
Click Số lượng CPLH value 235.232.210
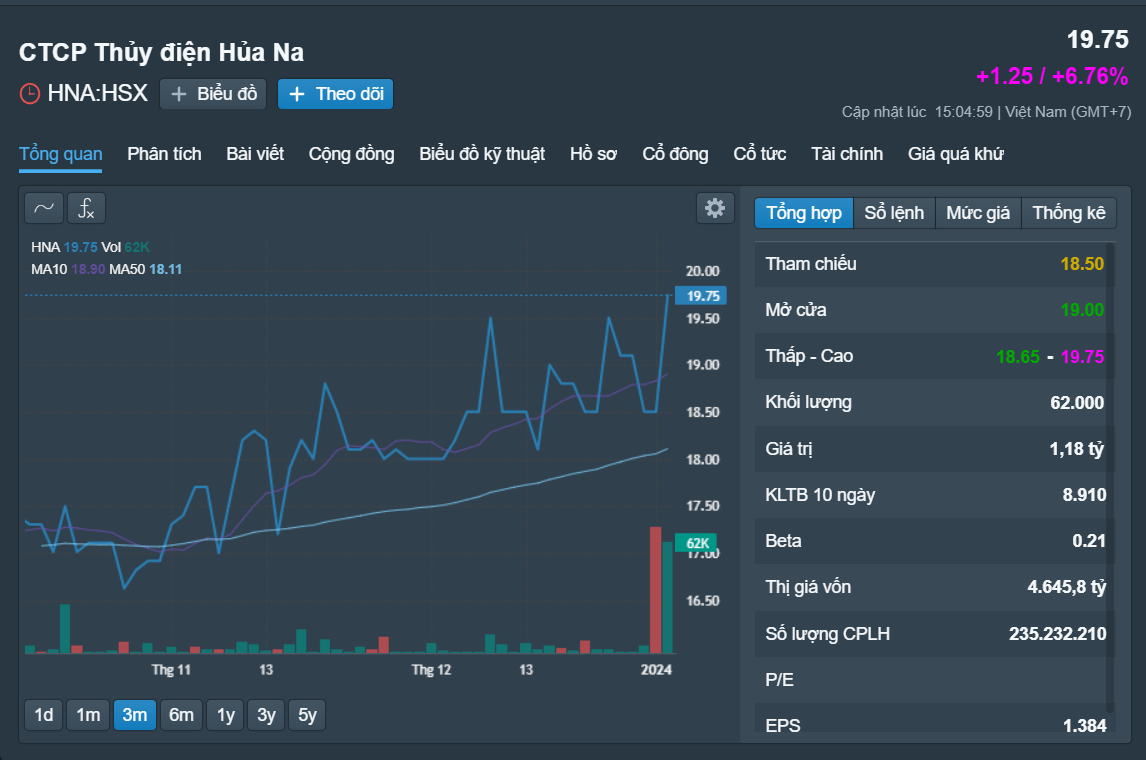click(1058, 634)
